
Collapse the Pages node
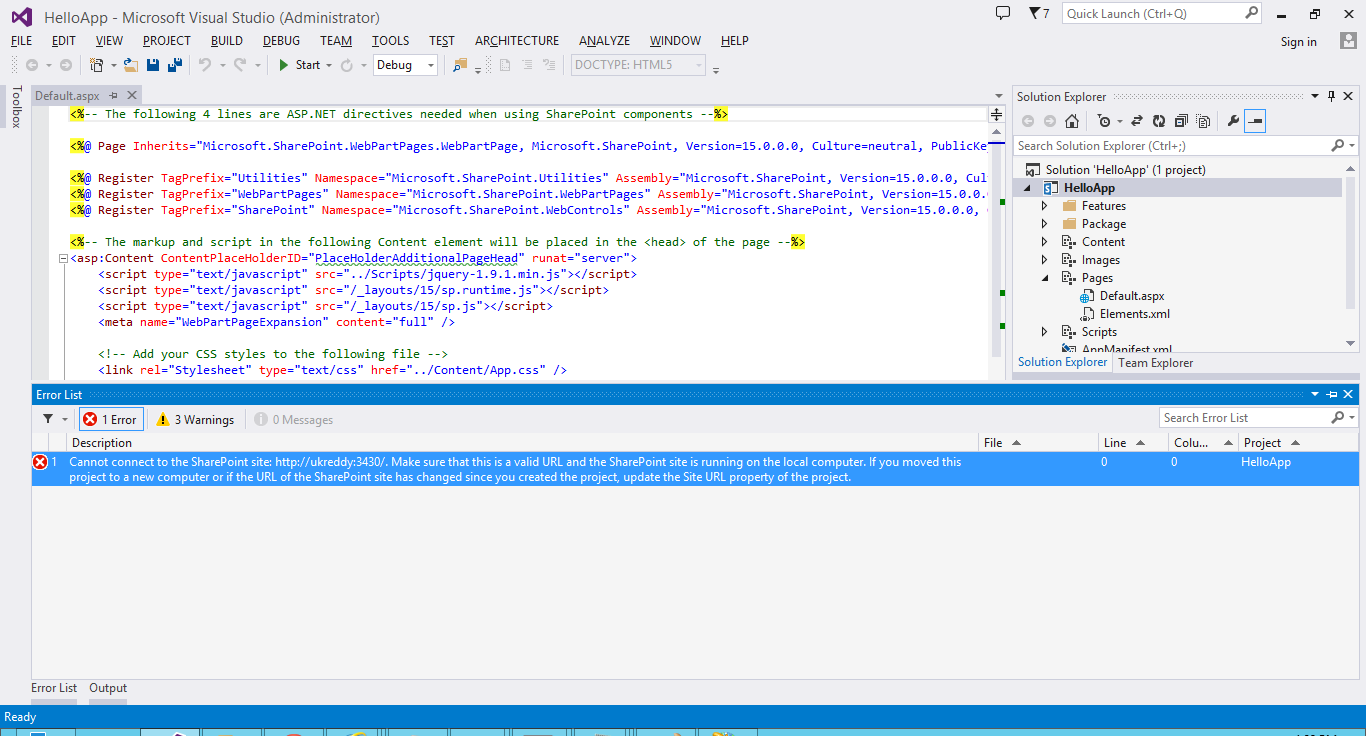coord(1045,278)
